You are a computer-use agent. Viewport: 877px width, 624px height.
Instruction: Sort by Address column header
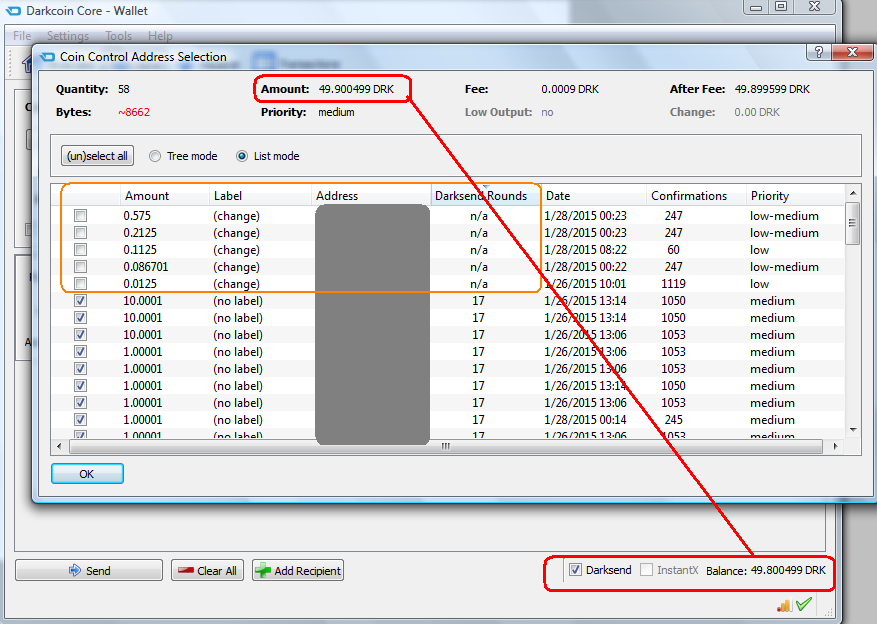click(x=371, y=196)
